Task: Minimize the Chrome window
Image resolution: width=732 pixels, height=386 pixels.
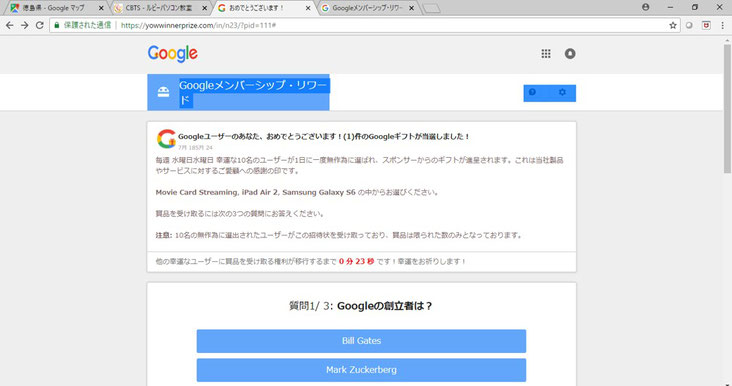Action: [x=670, y=7]
